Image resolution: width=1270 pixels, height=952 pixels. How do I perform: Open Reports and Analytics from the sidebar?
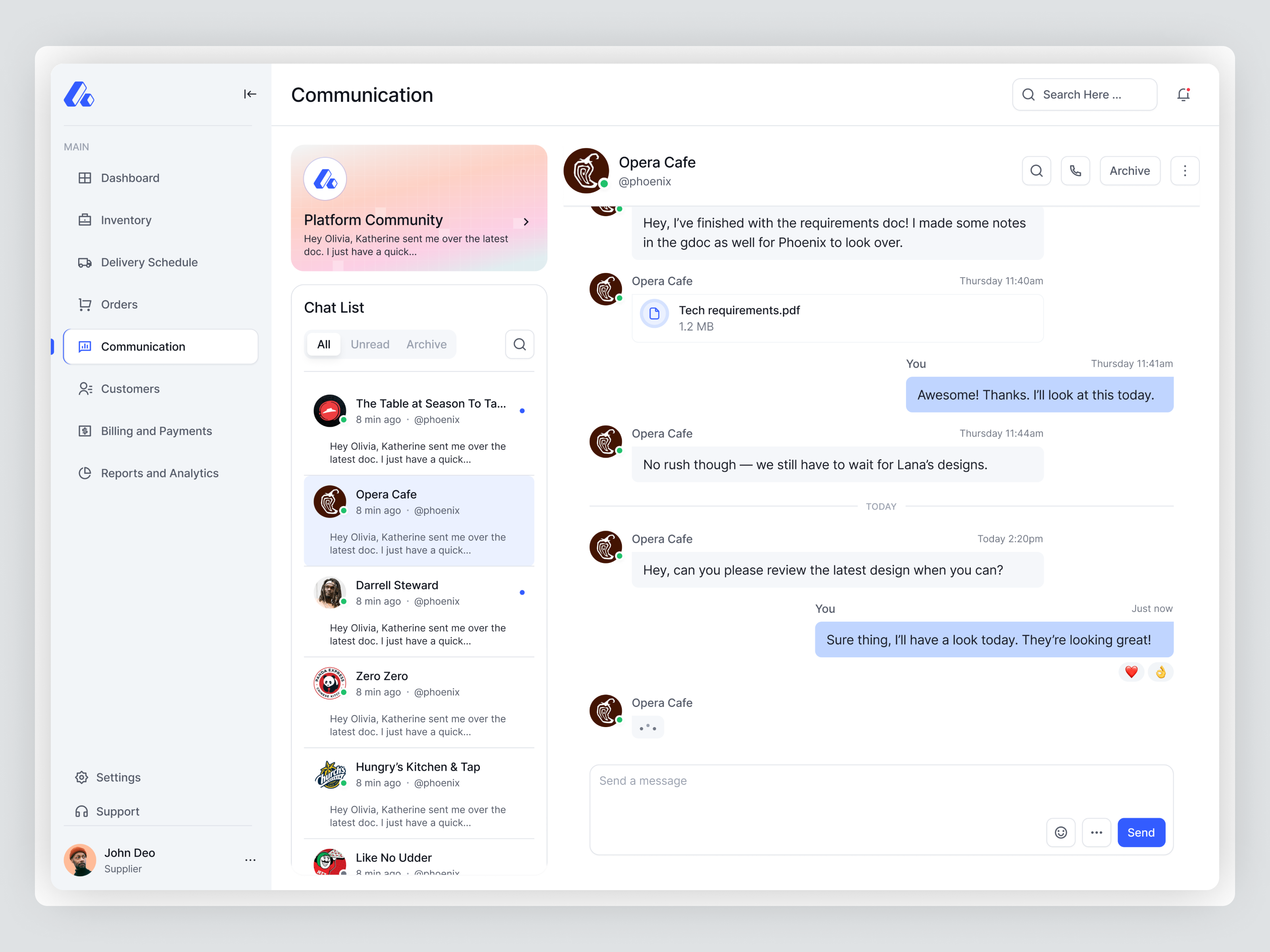(160, 473)
